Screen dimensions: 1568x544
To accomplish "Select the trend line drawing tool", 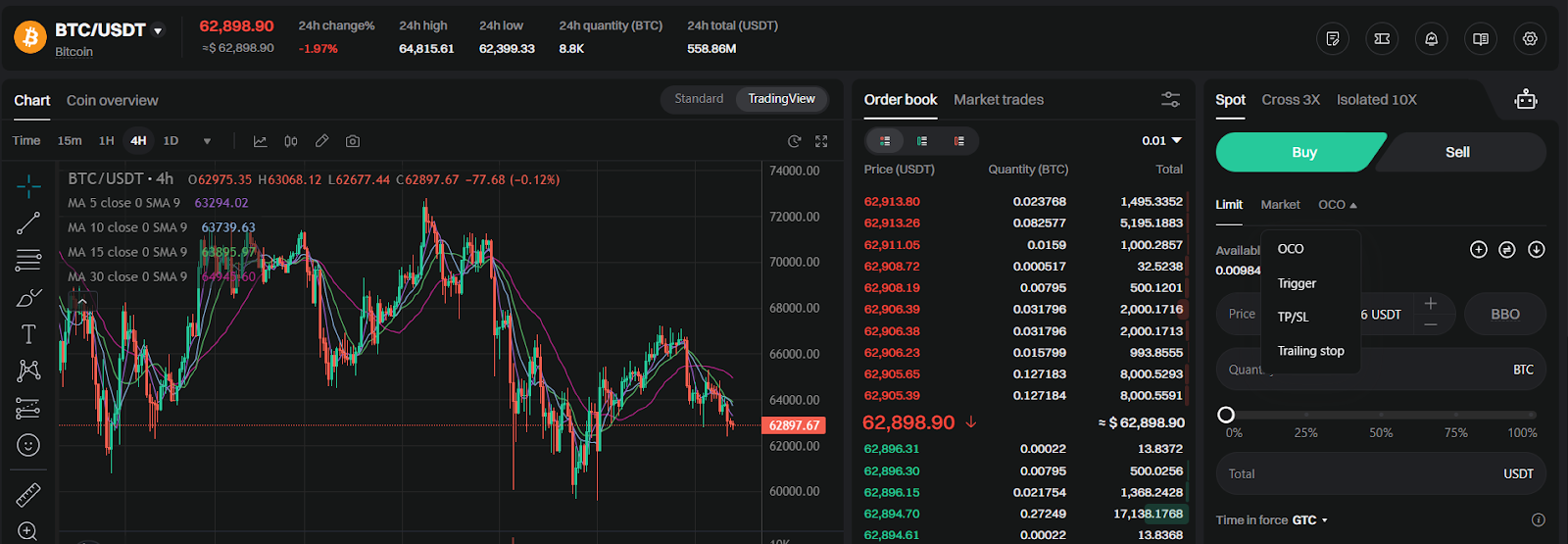I will coord(28,223).
